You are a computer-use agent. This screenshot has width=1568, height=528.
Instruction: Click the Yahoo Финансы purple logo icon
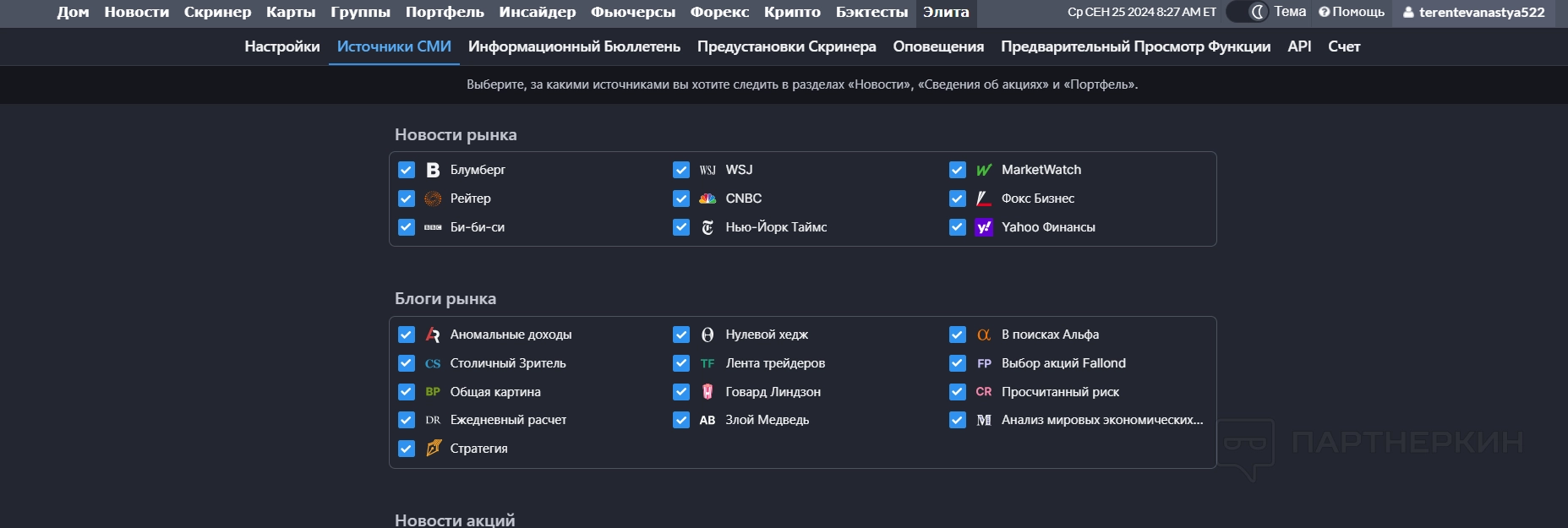pyautogui.click(x=984, y=227)
